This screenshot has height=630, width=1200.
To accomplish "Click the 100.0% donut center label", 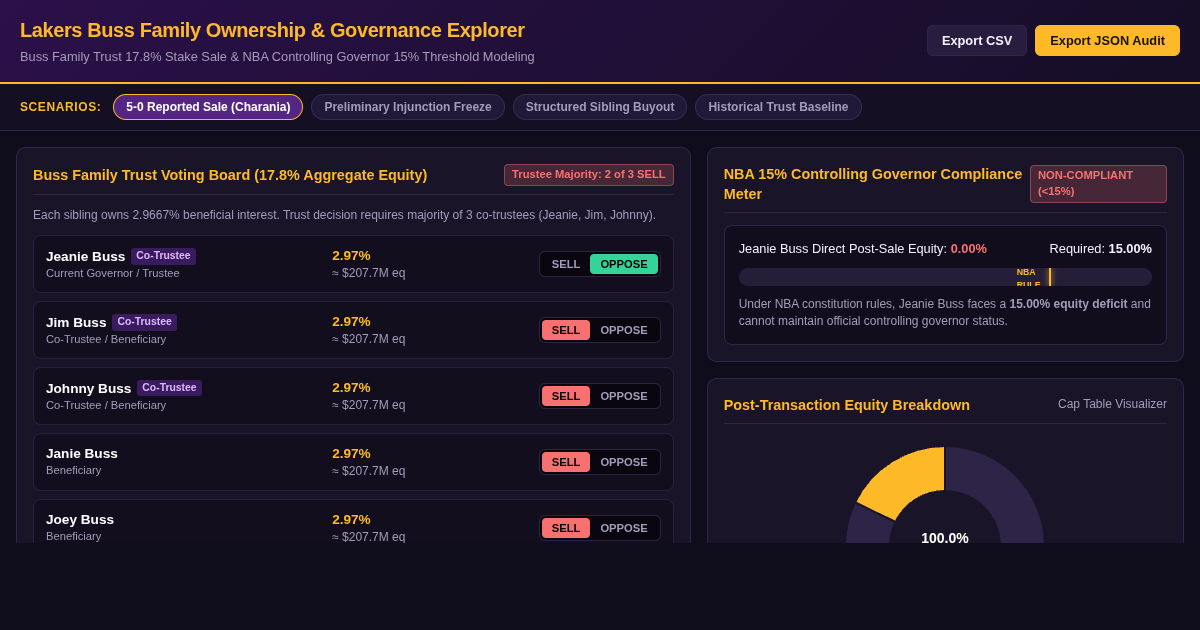I will click(x=945, y=538).
